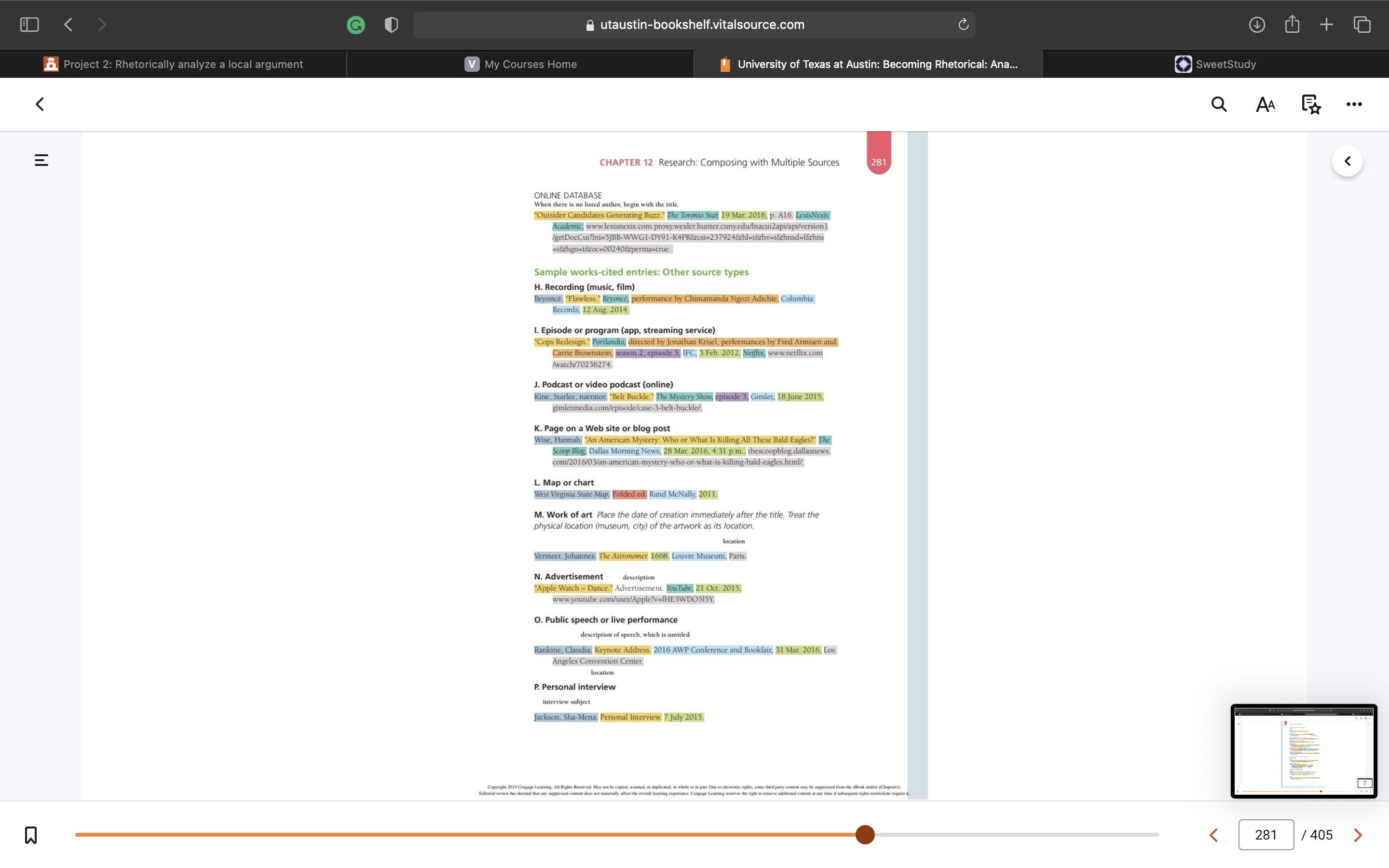Open the screenshot preview thumbnail
The image size is (1389, 868).
click(1304, 751)
